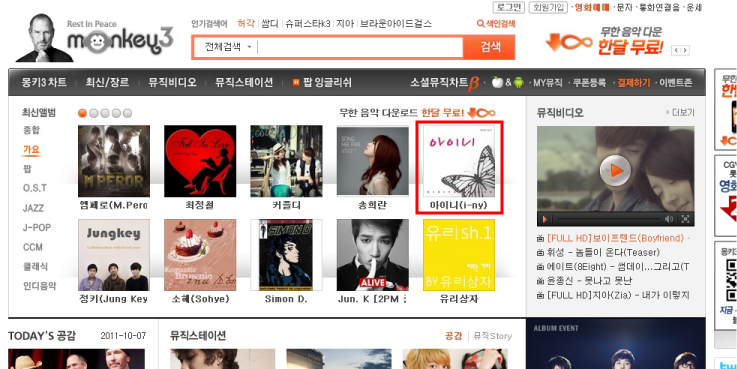Screen dimensions: 737x369
Task: Open the 결제하기 menu
Action: tap(634, 83)
